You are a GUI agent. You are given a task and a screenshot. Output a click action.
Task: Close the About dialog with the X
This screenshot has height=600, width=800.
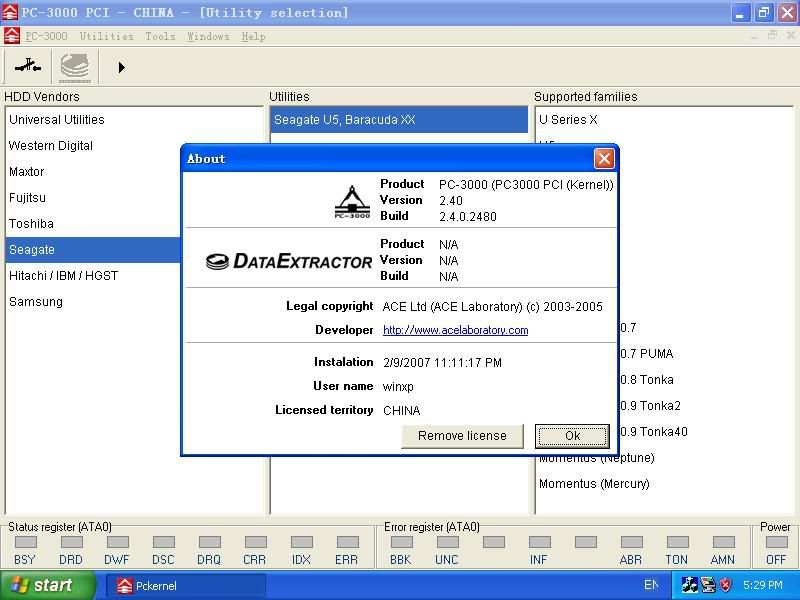click(x=604, y=159)
